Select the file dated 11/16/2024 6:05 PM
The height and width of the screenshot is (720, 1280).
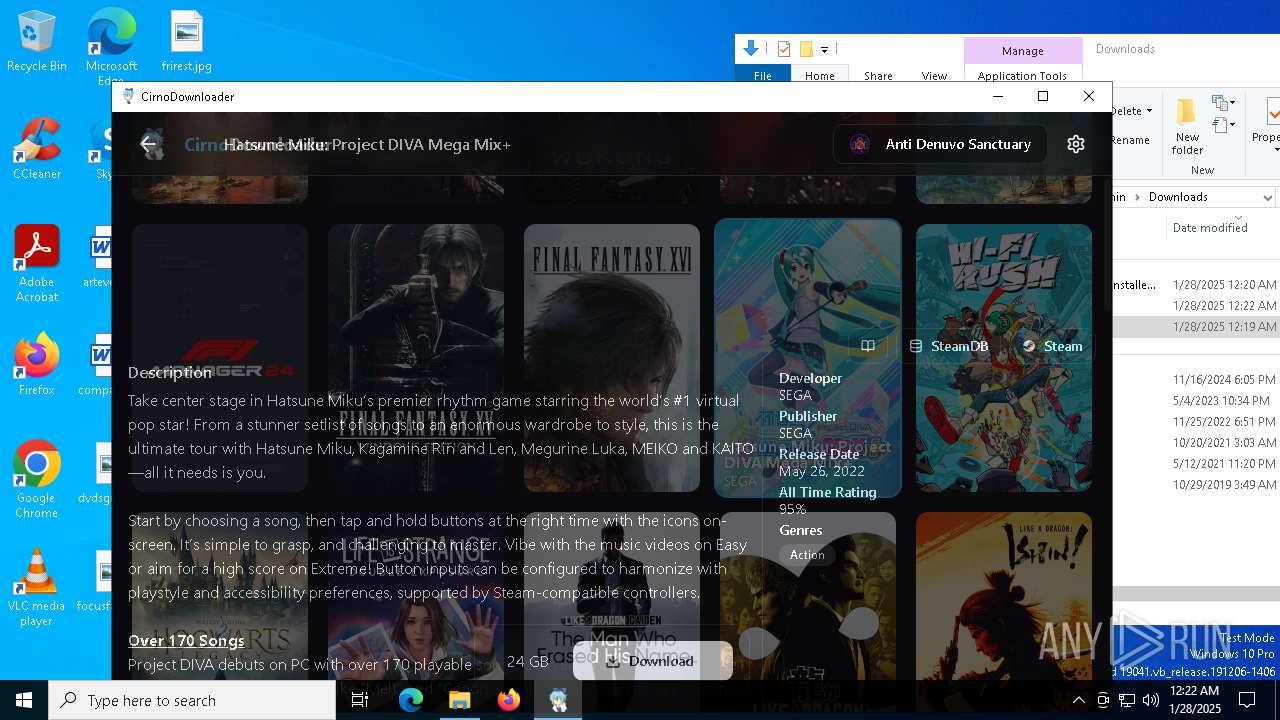coord(1196,380)
